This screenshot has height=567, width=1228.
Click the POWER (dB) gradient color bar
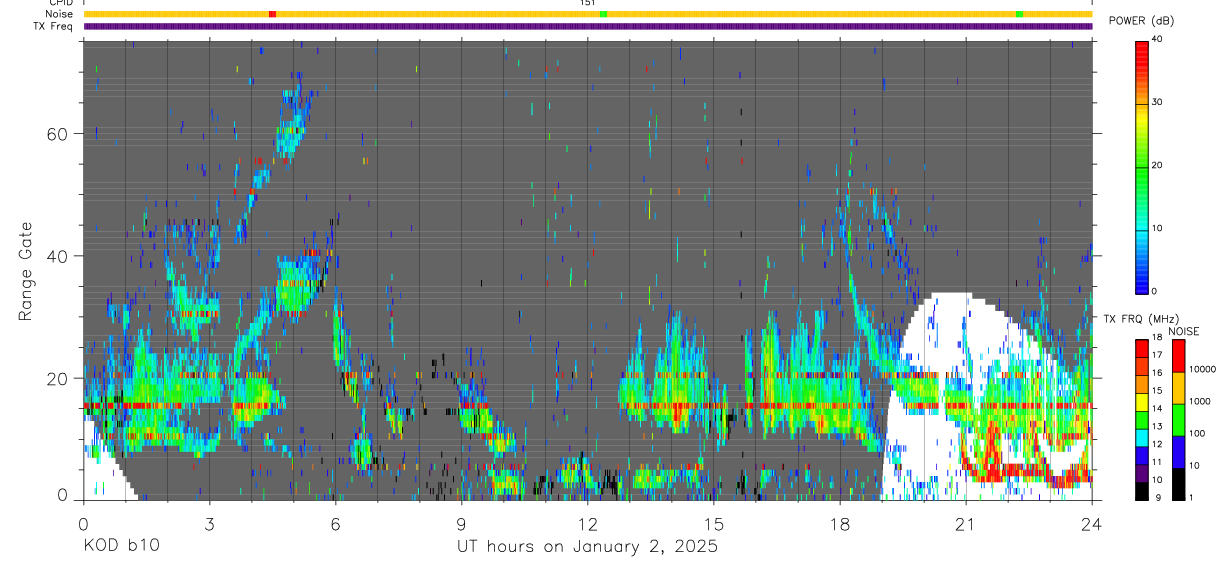(1141, 166)
